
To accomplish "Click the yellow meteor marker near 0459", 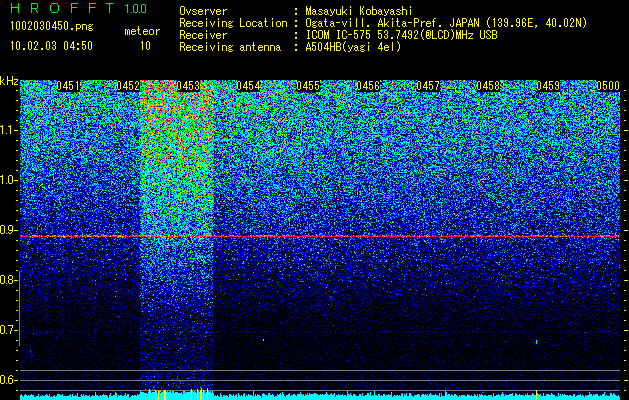I will point(536,394).
